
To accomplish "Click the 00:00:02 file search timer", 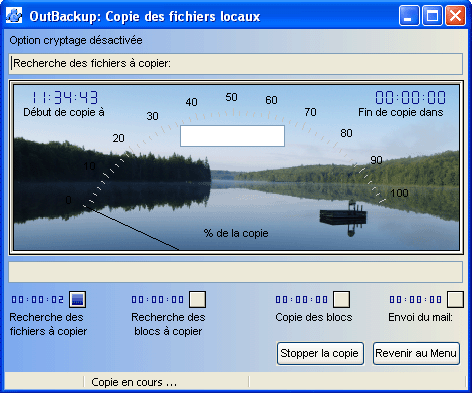I will point(38,300).
